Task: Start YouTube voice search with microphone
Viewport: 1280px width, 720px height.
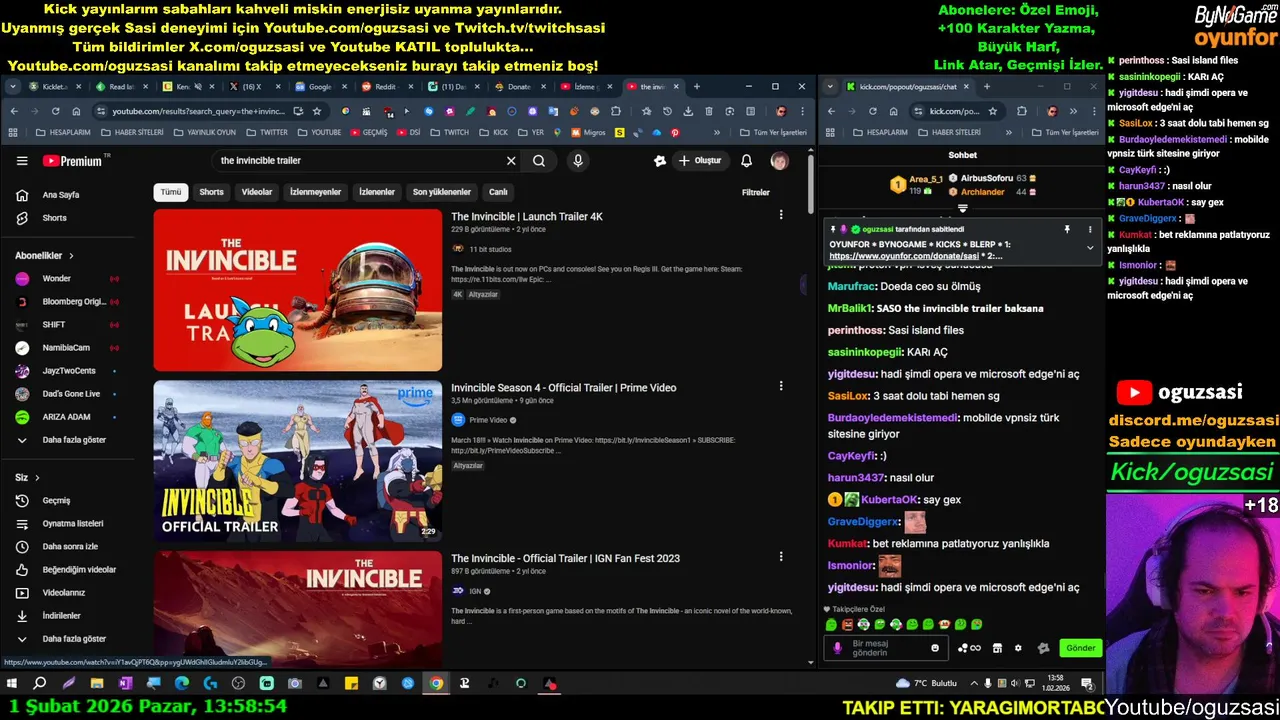Action: pos(577,161)
